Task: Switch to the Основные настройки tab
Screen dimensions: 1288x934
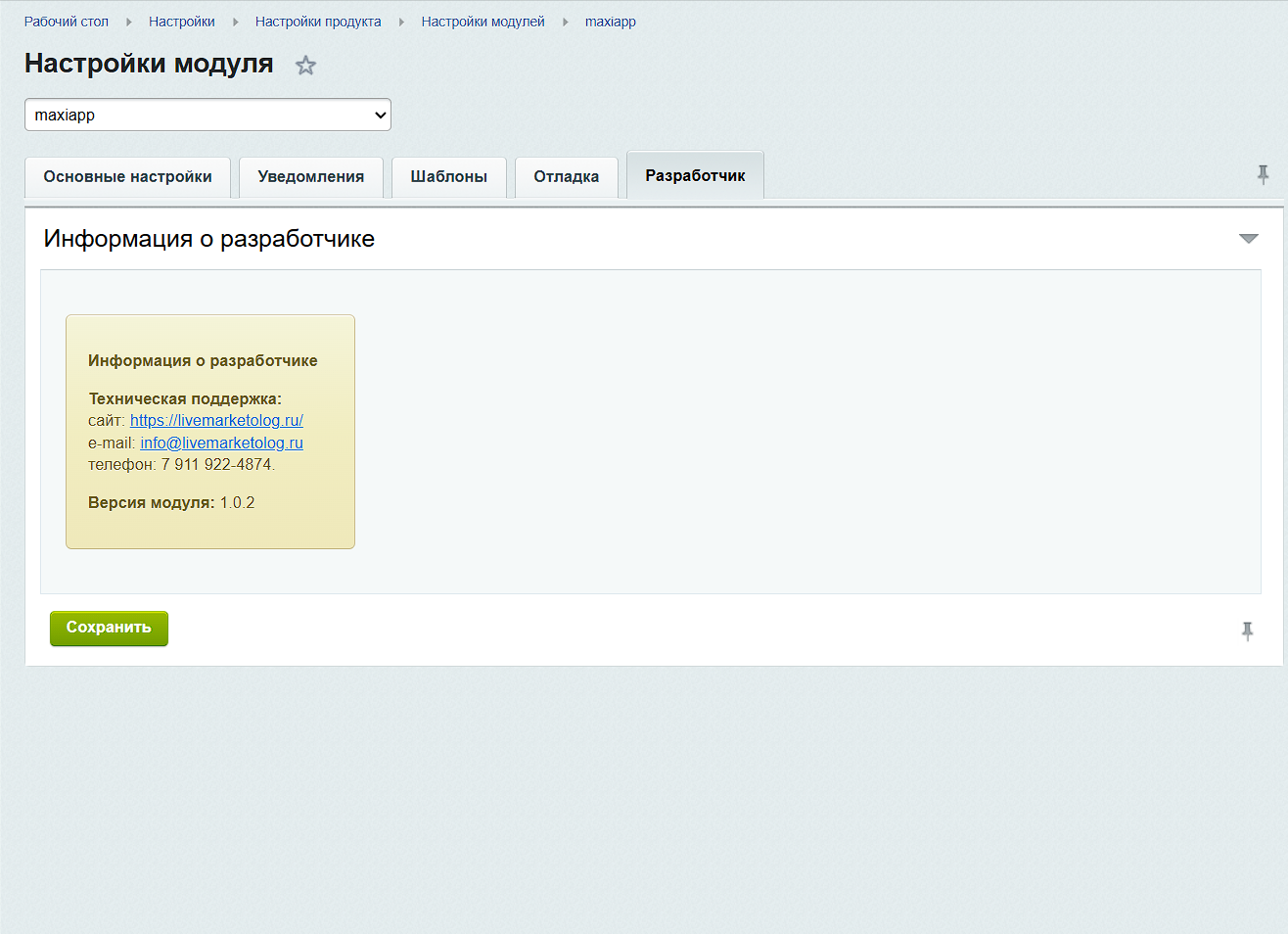Action: (x=127, y=177)
